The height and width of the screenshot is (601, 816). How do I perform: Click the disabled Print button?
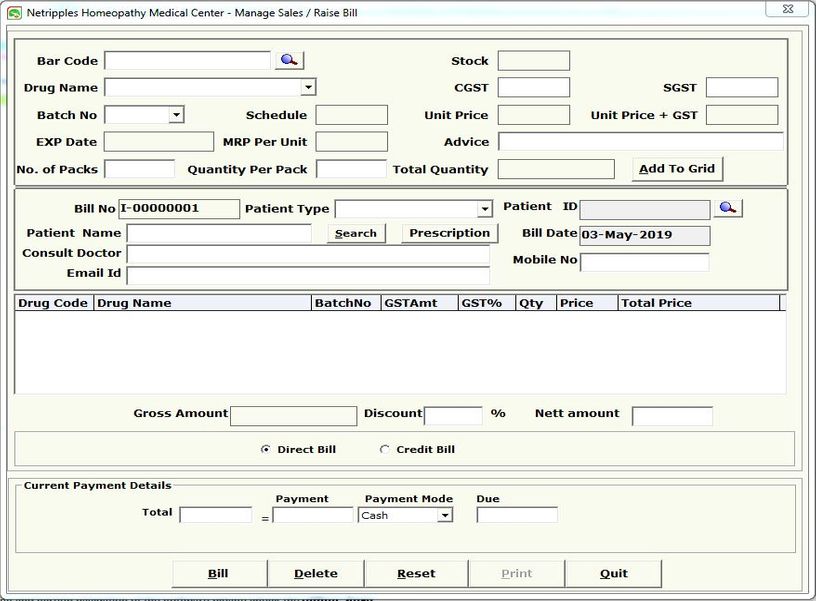point(517,573)
